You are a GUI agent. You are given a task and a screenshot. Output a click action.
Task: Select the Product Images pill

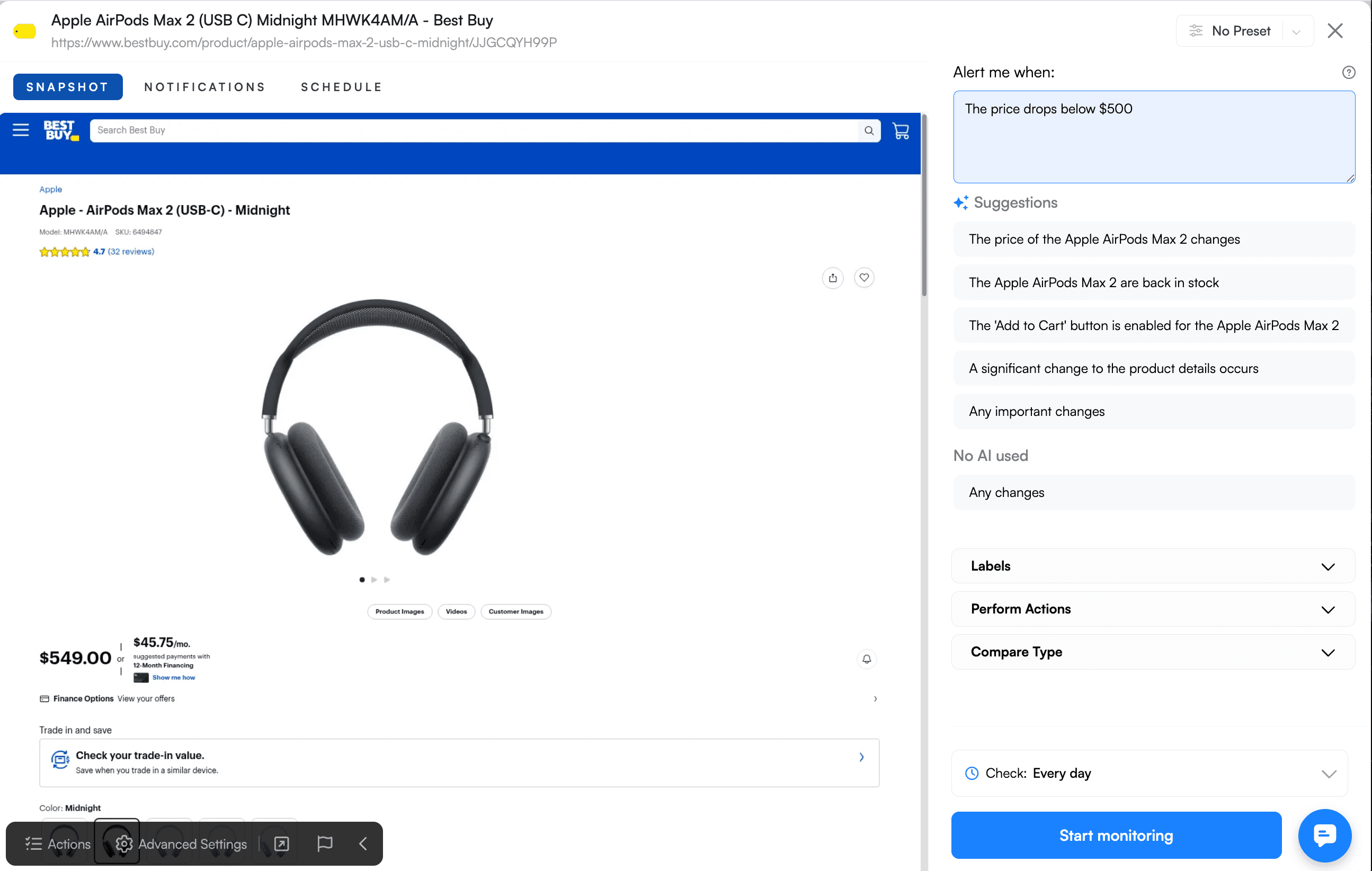tap(399, 611)
